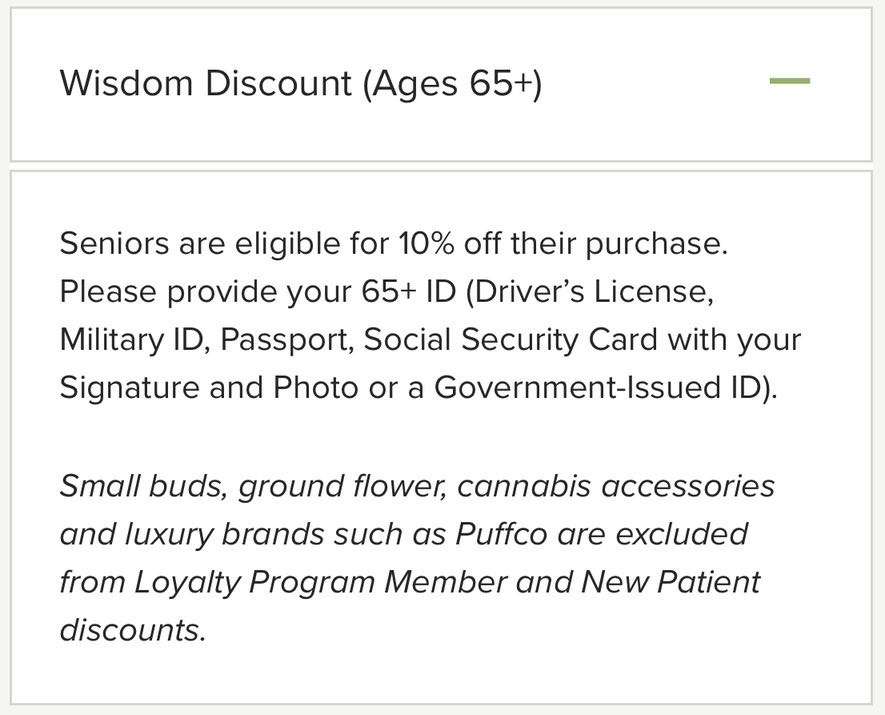
Task: Collapse the Wisdom Discount section with minus icon
Action: [x=789, y=81]
